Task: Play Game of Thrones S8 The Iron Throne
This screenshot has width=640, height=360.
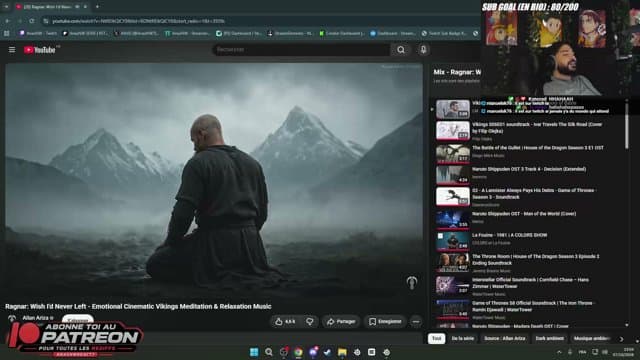Action: coord(533,306)
